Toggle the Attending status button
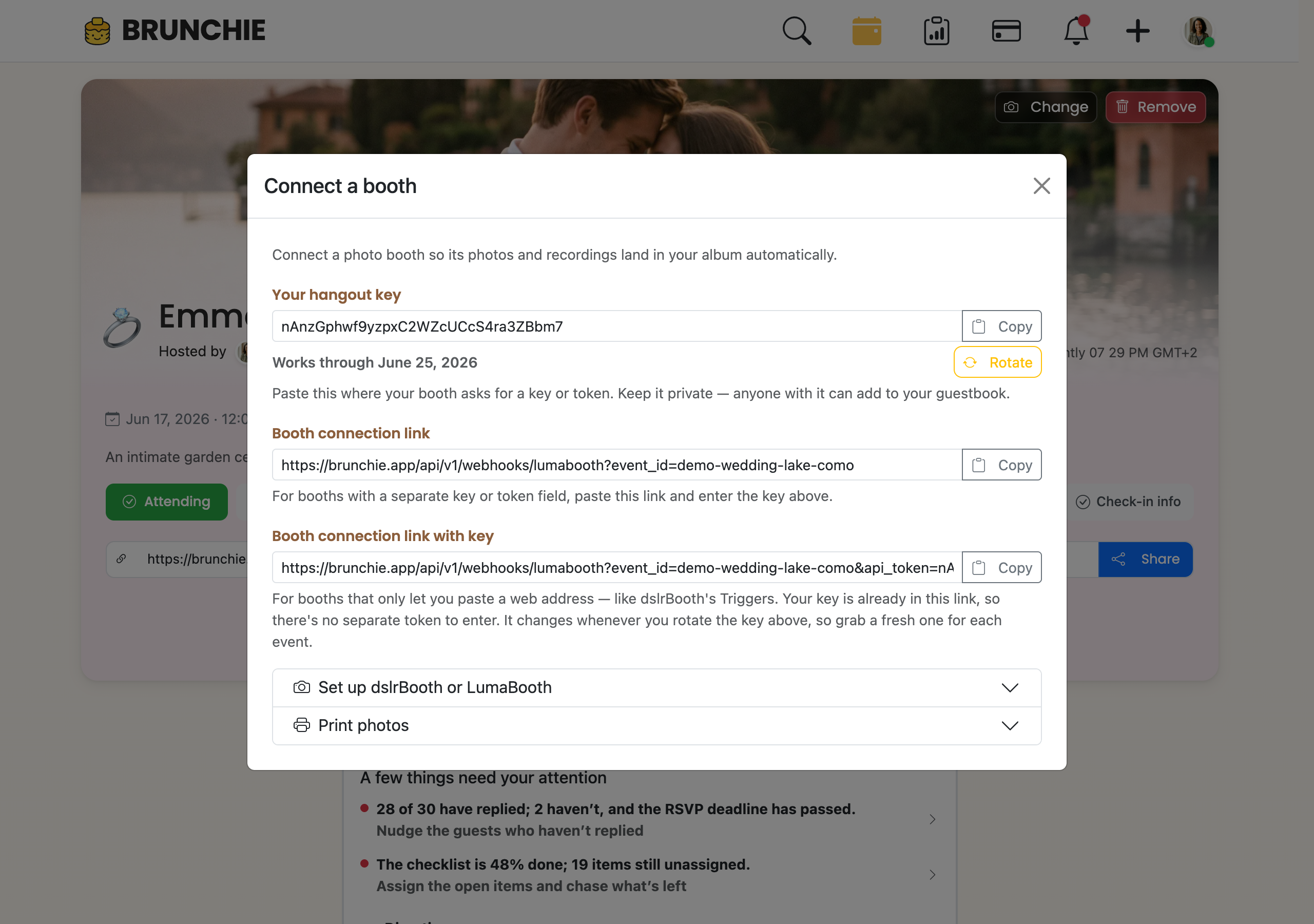The image size is (1314, 924). click(x=166, y=502)
